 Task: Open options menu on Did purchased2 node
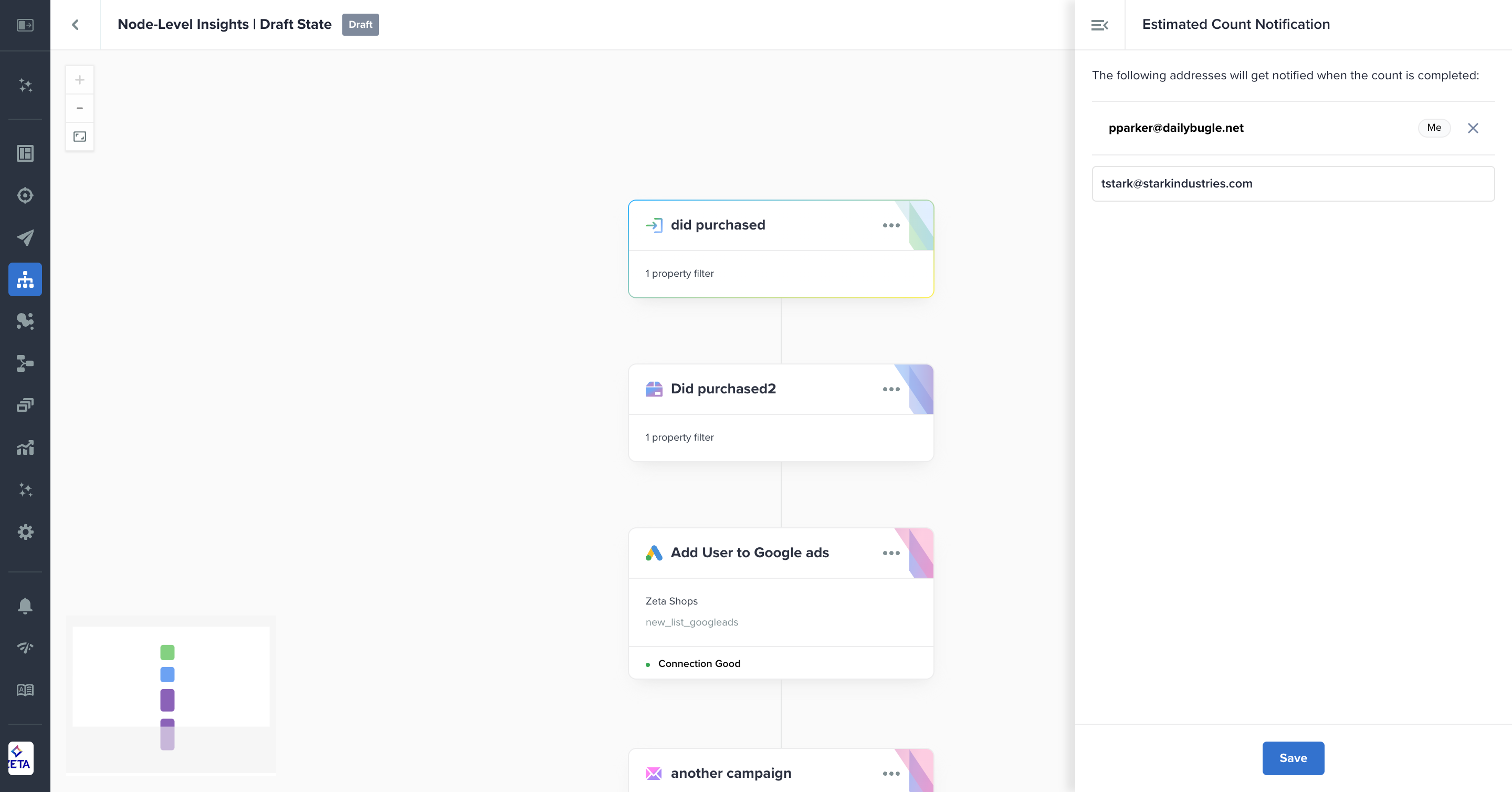[891, 389]
